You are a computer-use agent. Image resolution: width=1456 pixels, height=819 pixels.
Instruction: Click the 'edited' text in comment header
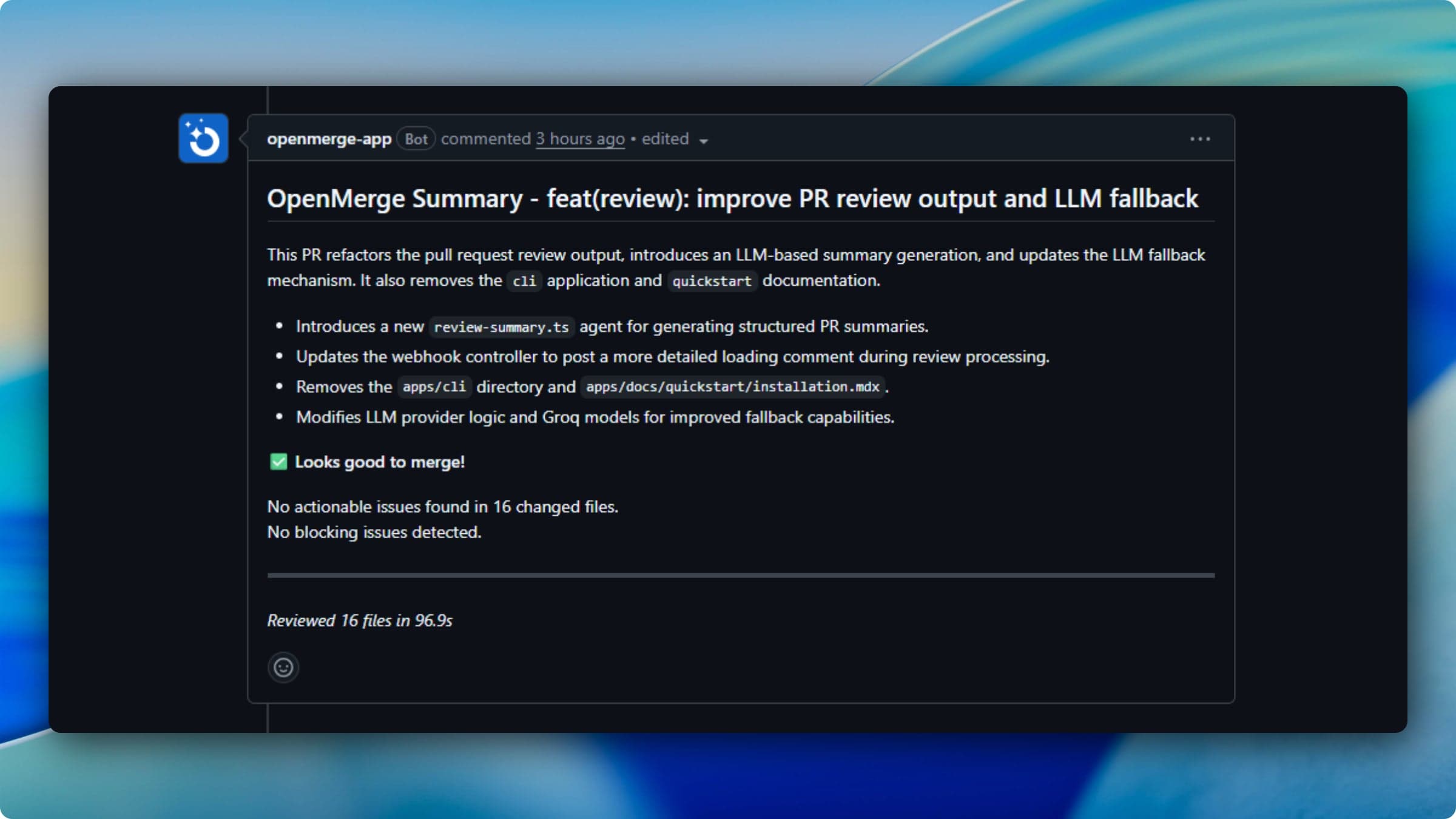pos(665,139)
